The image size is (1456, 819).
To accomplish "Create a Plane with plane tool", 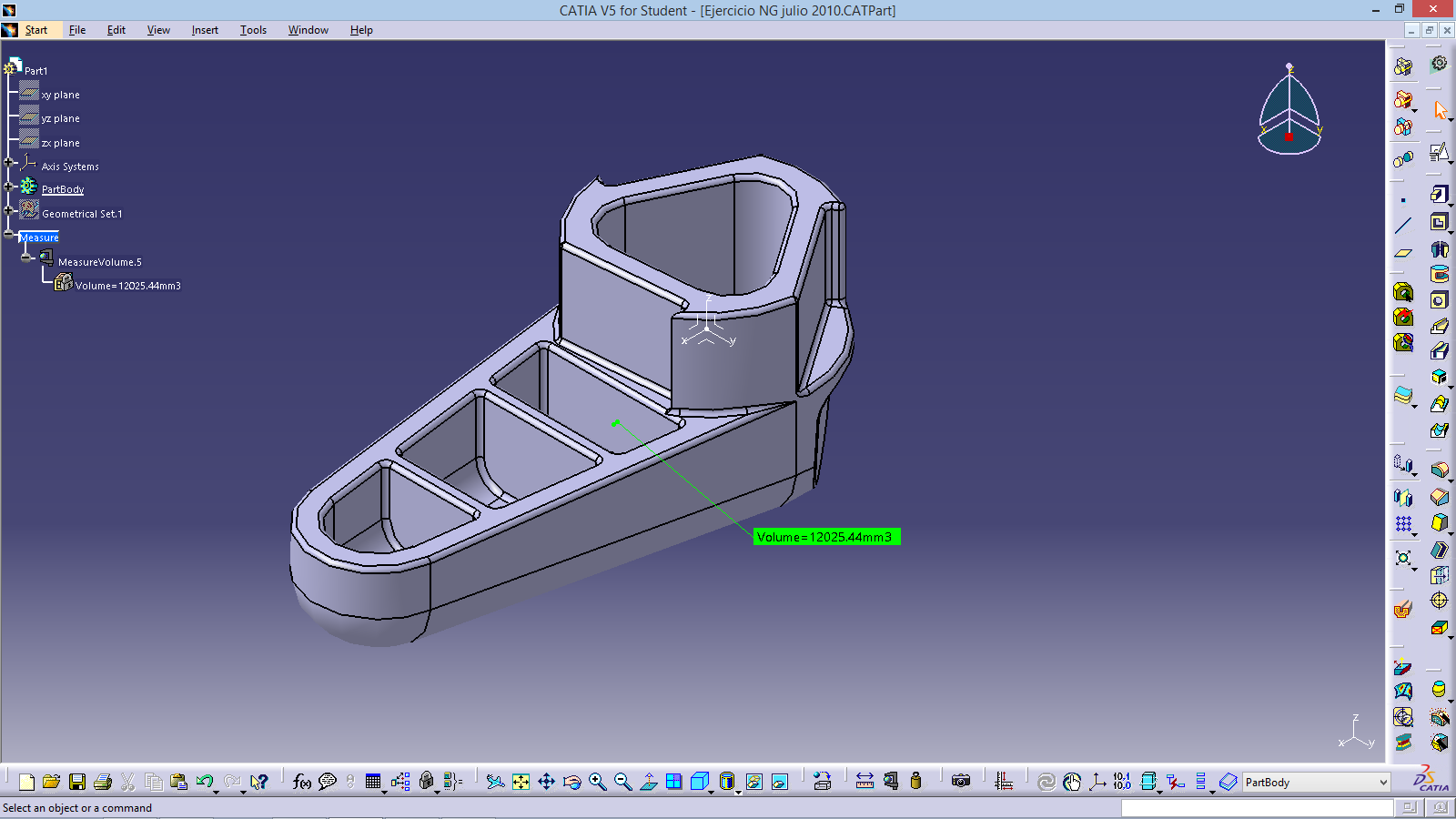I will point(1403,252).
